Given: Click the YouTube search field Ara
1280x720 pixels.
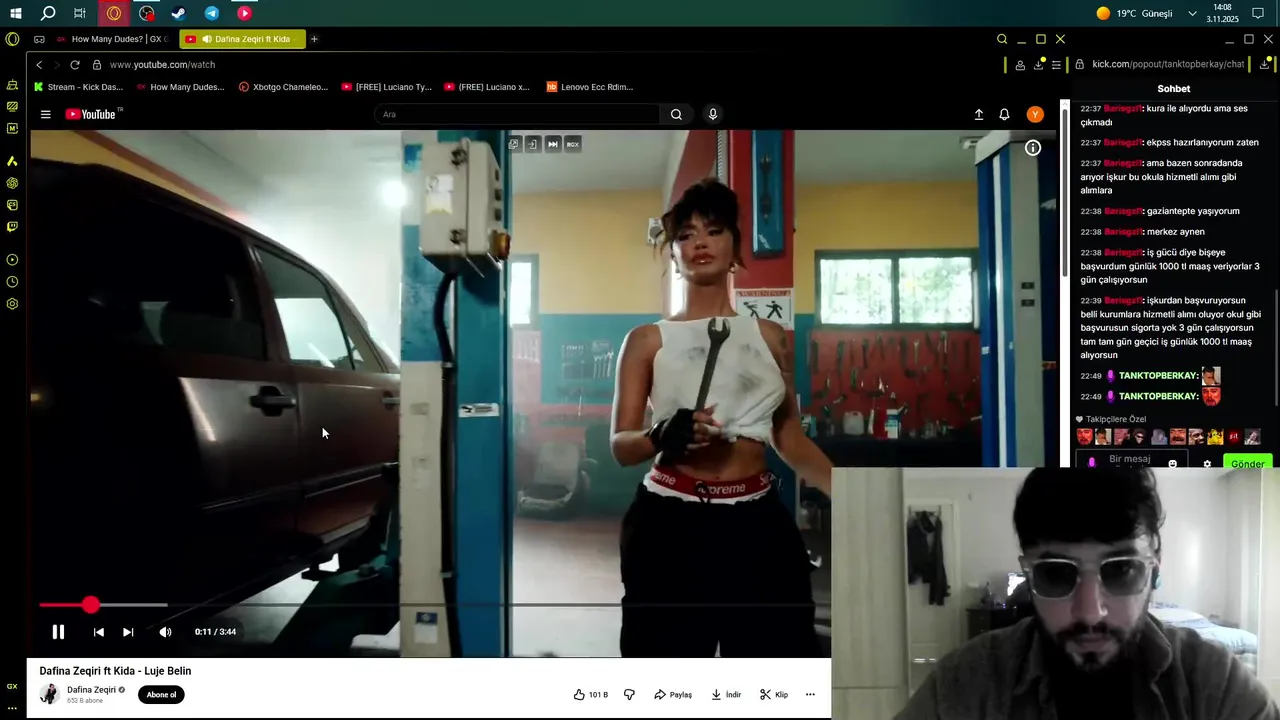Looking at the screenshot, I should [x=516, y=114].
